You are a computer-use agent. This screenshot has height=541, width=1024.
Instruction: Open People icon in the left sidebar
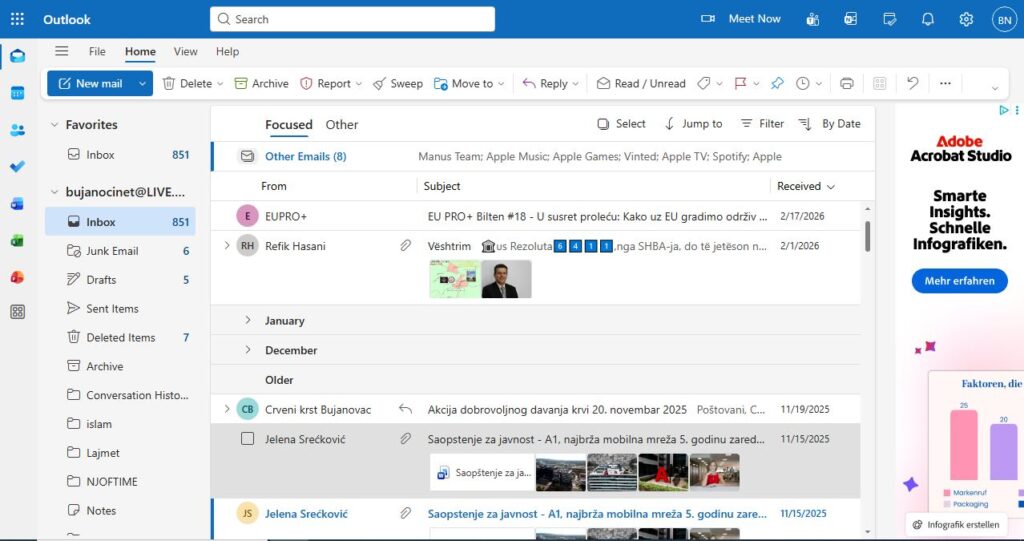coord(17,130)
